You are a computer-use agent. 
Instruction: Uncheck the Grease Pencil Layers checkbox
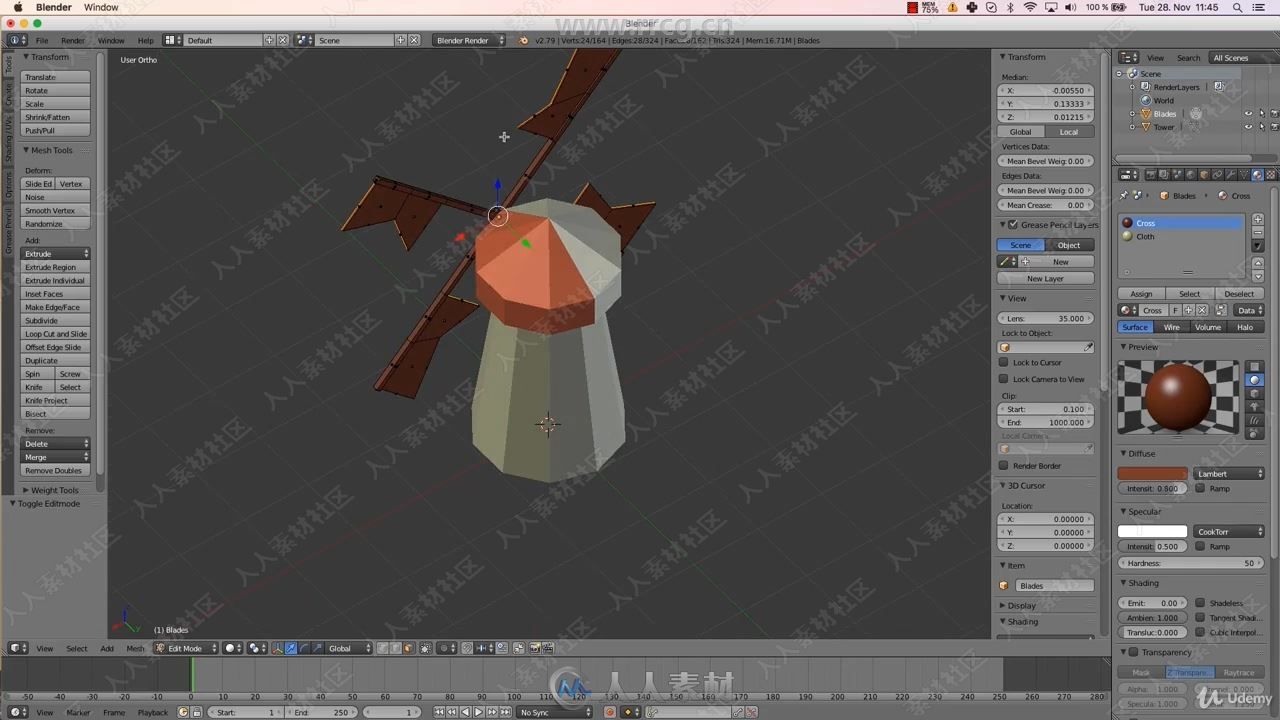(1013, 224)
